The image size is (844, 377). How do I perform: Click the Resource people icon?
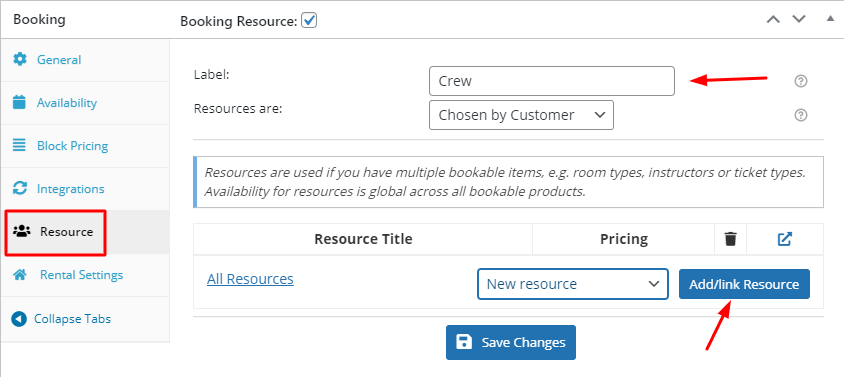pos(22,232)
